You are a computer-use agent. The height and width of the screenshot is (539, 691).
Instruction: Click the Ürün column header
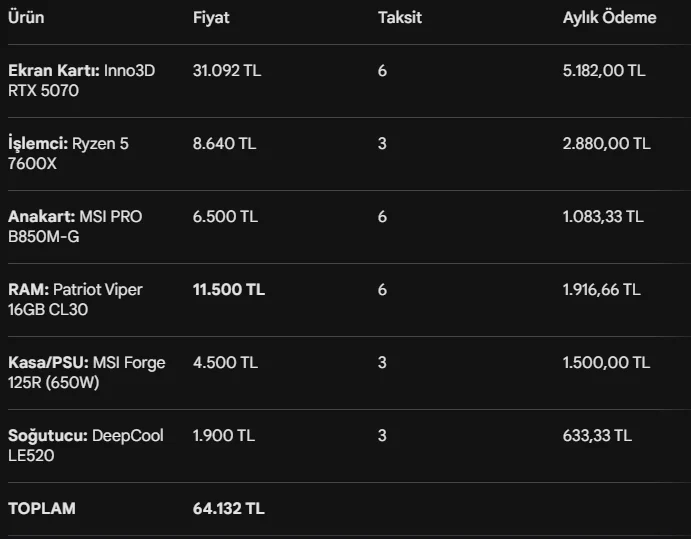[26, 18]
